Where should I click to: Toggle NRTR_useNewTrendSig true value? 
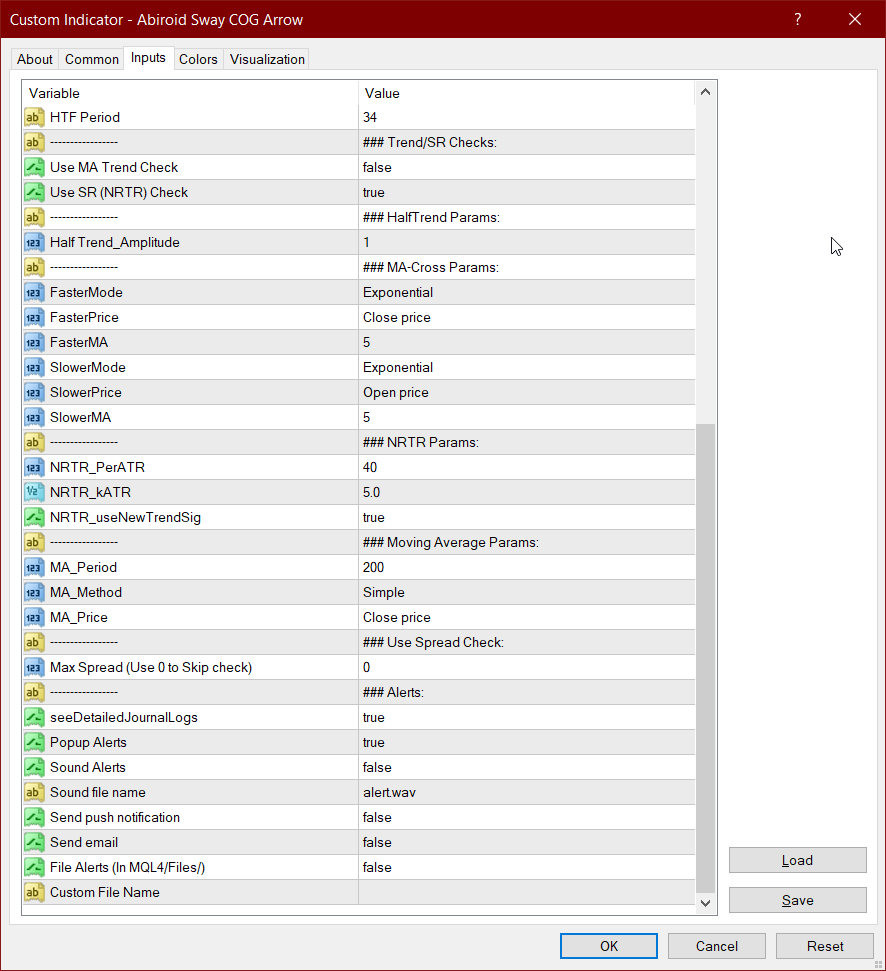[x=526, y=517]
